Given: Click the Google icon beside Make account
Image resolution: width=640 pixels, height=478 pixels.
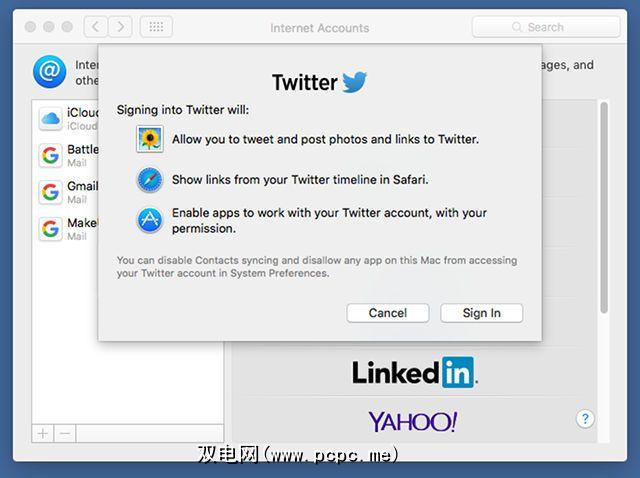Looking at the screenshot, I should 50,229.
